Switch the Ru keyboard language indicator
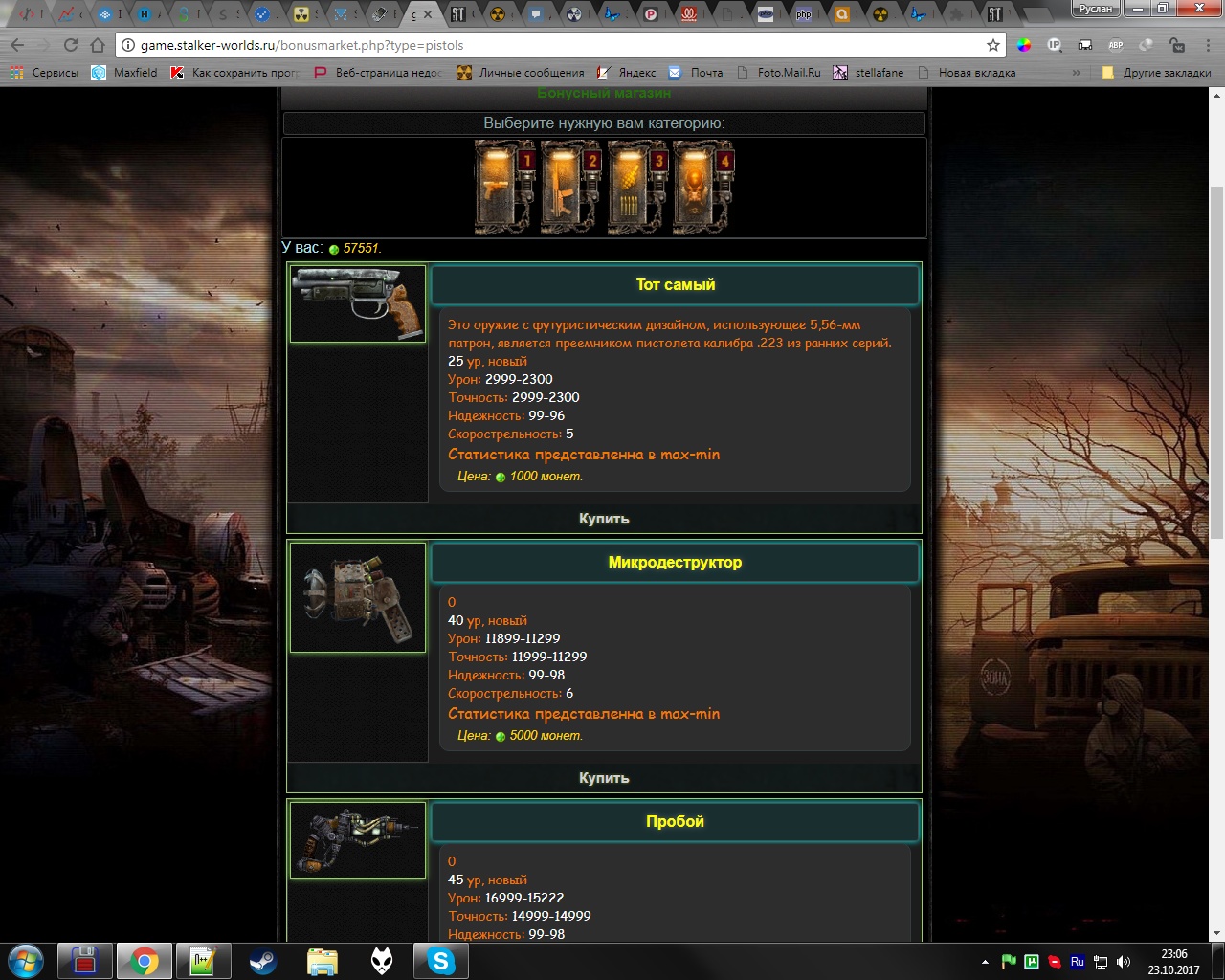Screen dimensions: 1225x980 [1078, 962]
